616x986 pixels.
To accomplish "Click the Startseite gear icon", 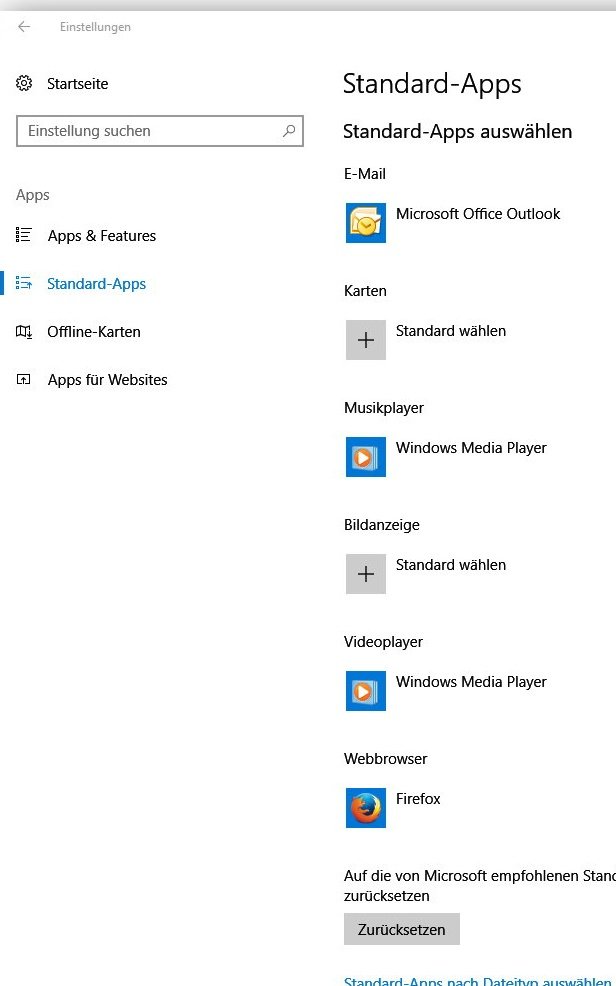I will point(24,83).
